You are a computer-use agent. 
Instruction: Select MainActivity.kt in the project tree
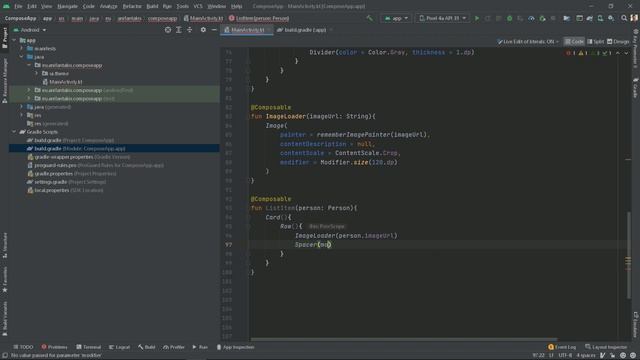pos(62,82)
